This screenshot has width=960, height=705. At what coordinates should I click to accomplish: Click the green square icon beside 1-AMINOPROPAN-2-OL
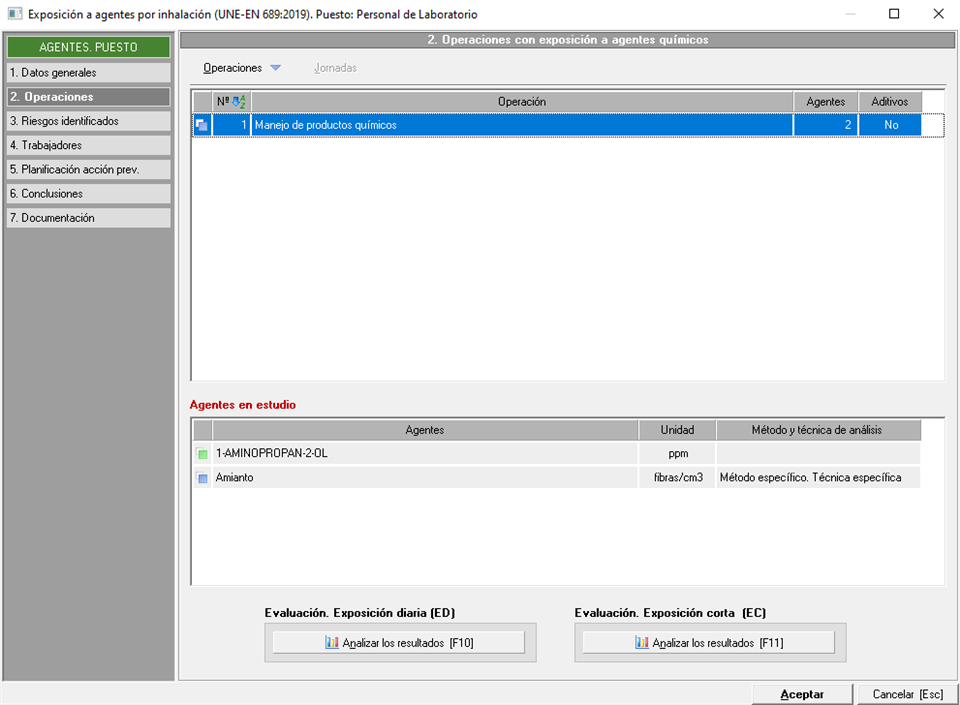pos(203,454)
